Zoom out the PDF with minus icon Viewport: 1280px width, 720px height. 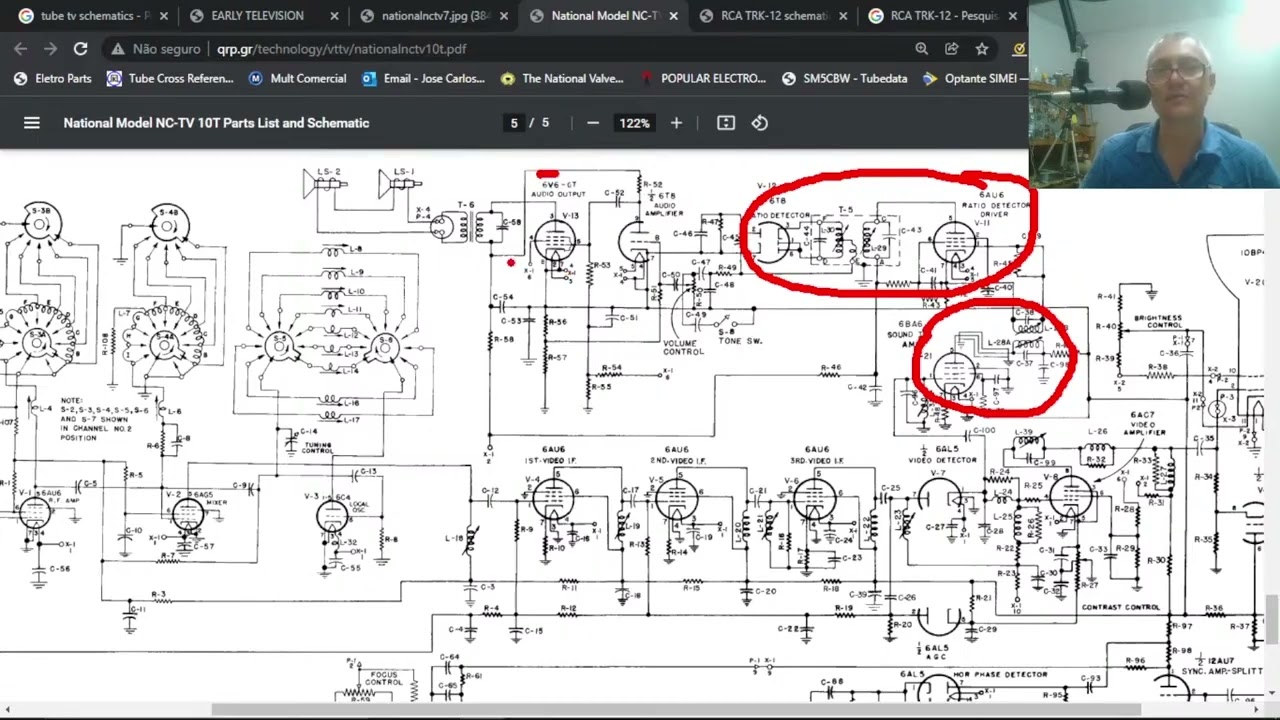point(593,123)
